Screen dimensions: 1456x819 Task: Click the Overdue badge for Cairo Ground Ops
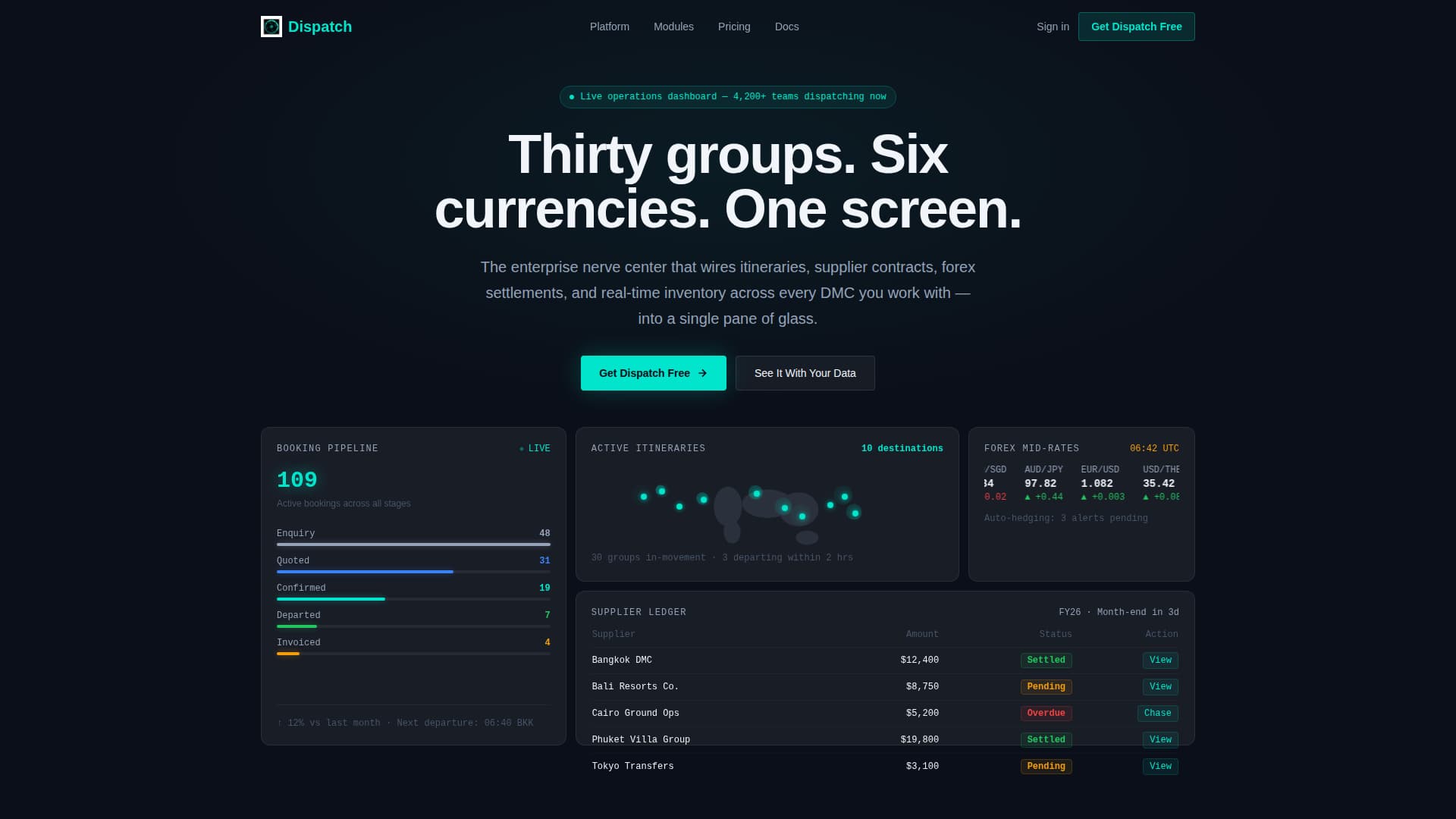[x=1046, y=714]
